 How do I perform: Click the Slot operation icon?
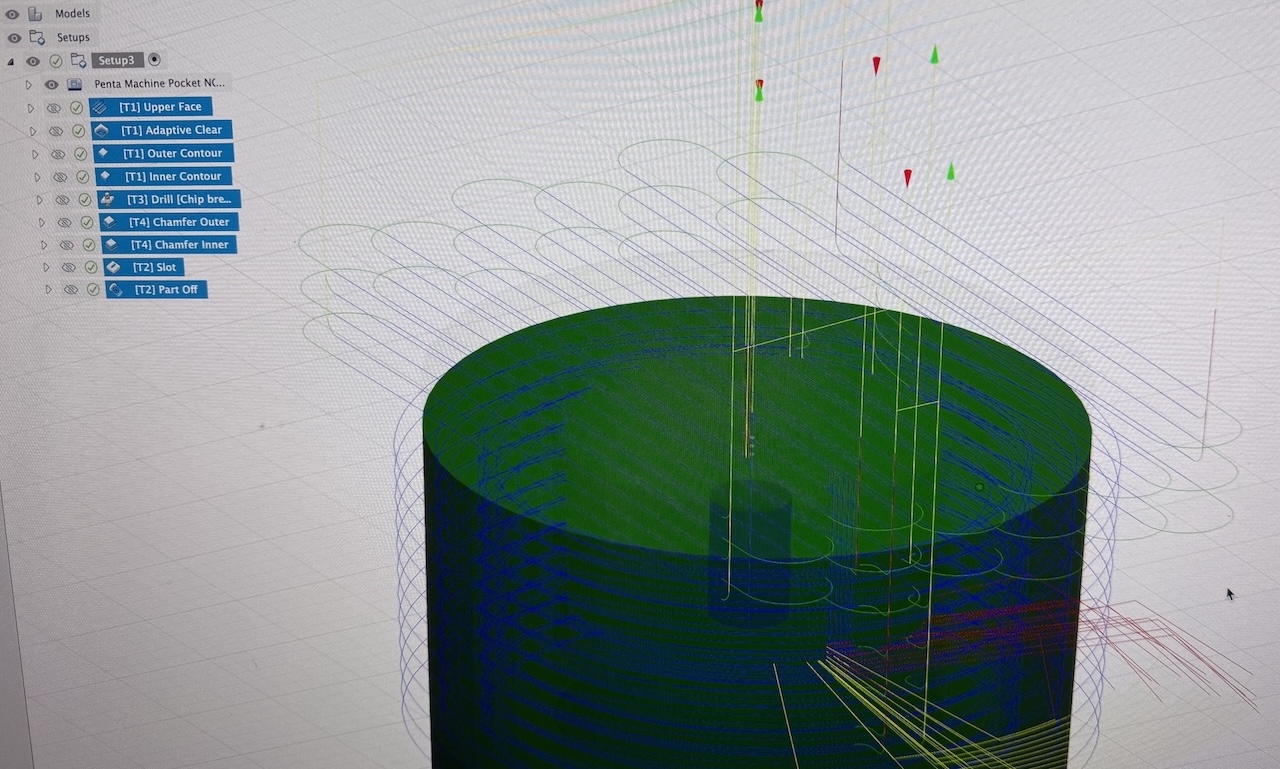(x=113, y=267)
